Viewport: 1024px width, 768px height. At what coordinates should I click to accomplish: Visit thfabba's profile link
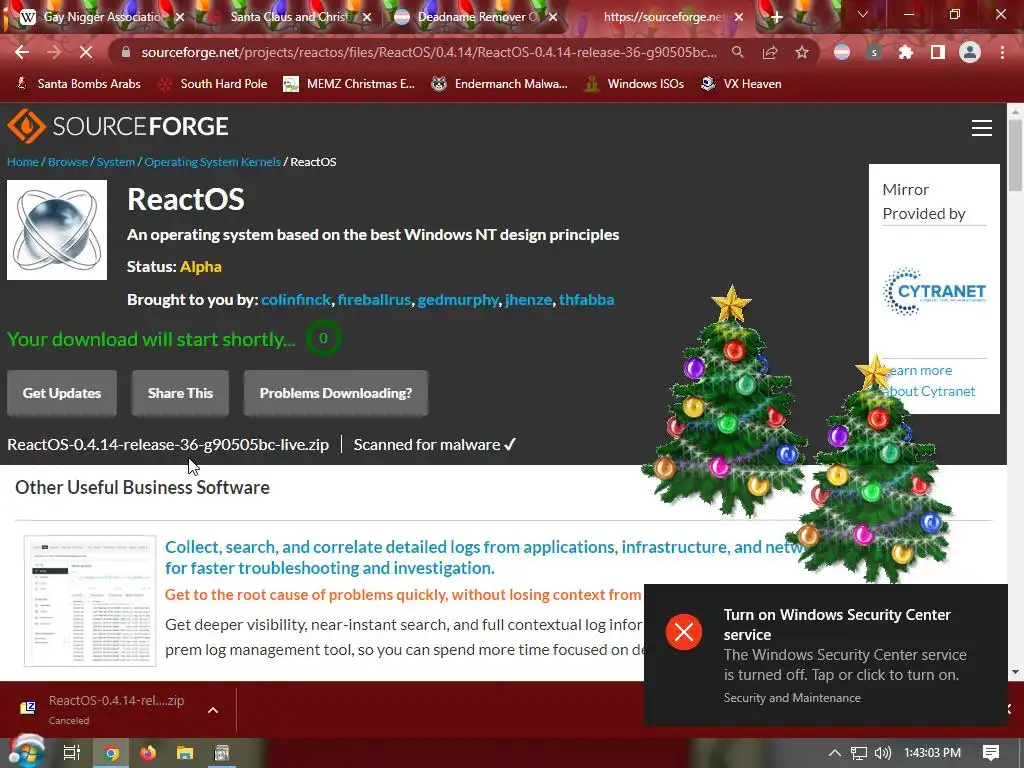(586, 300)
